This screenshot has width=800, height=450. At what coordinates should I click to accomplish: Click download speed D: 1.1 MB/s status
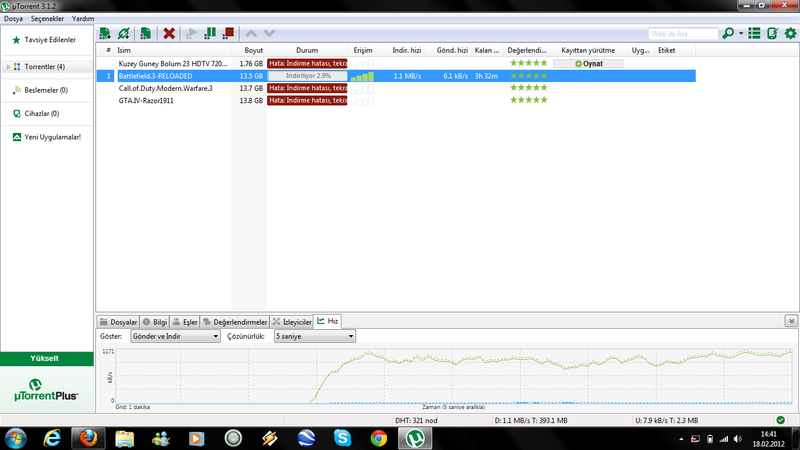point(531,420)
